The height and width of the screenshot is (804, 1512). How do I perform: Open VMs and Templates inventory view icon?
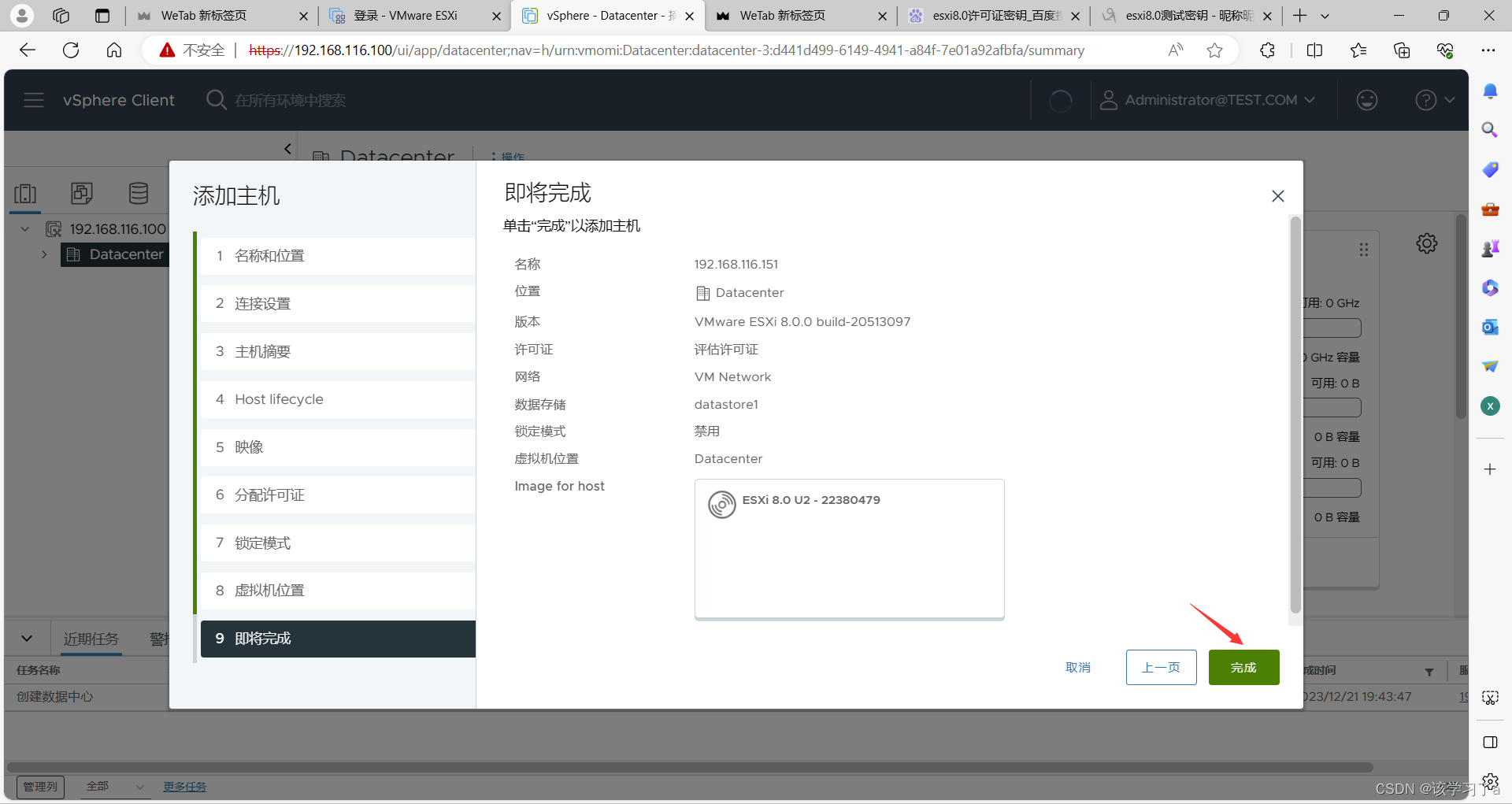82,193
